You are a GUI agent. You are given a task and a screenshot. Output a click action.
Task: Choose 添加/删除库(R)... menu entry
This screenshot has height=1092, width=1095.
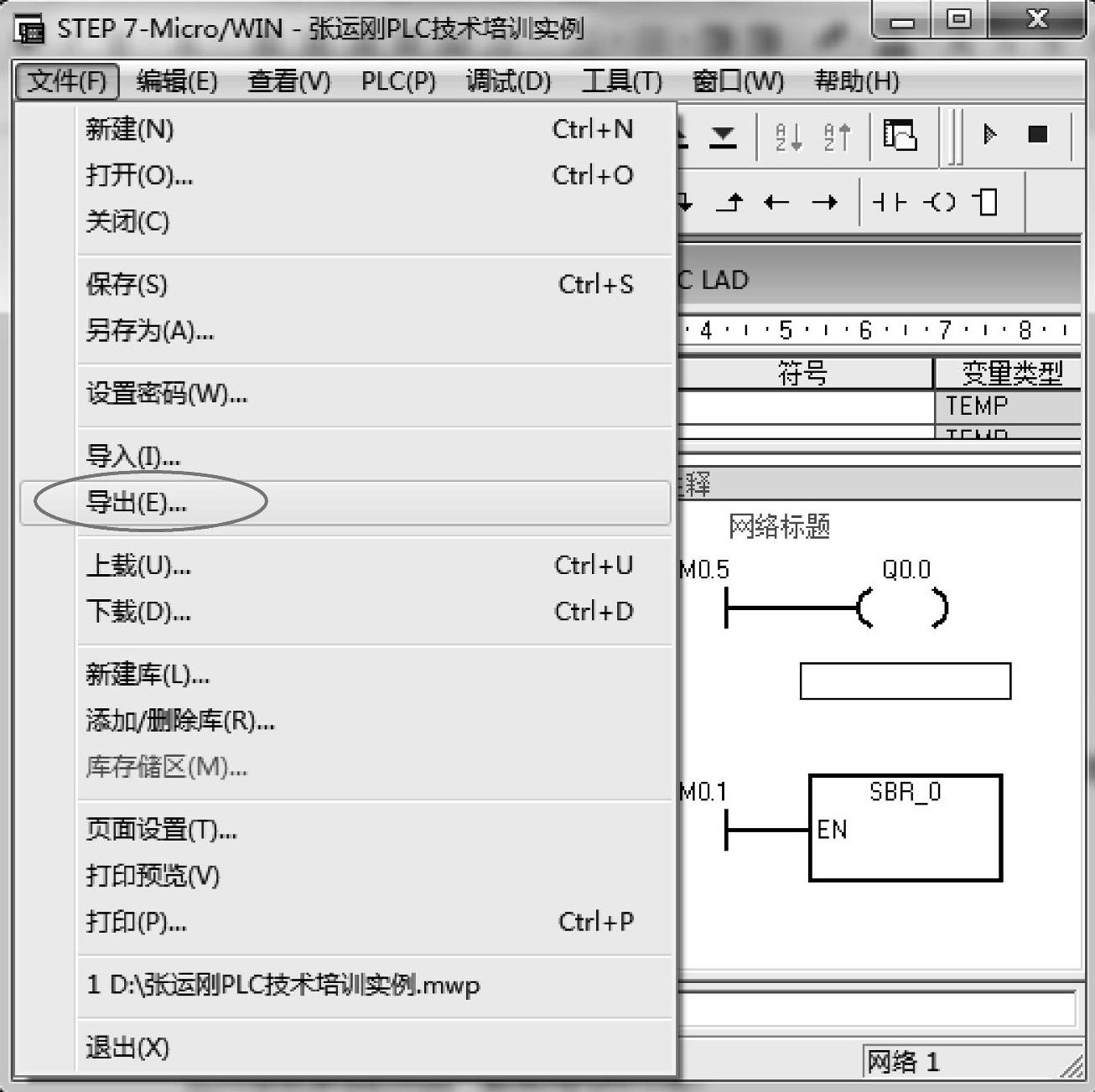pyautogui.click(x=345, y=720)
